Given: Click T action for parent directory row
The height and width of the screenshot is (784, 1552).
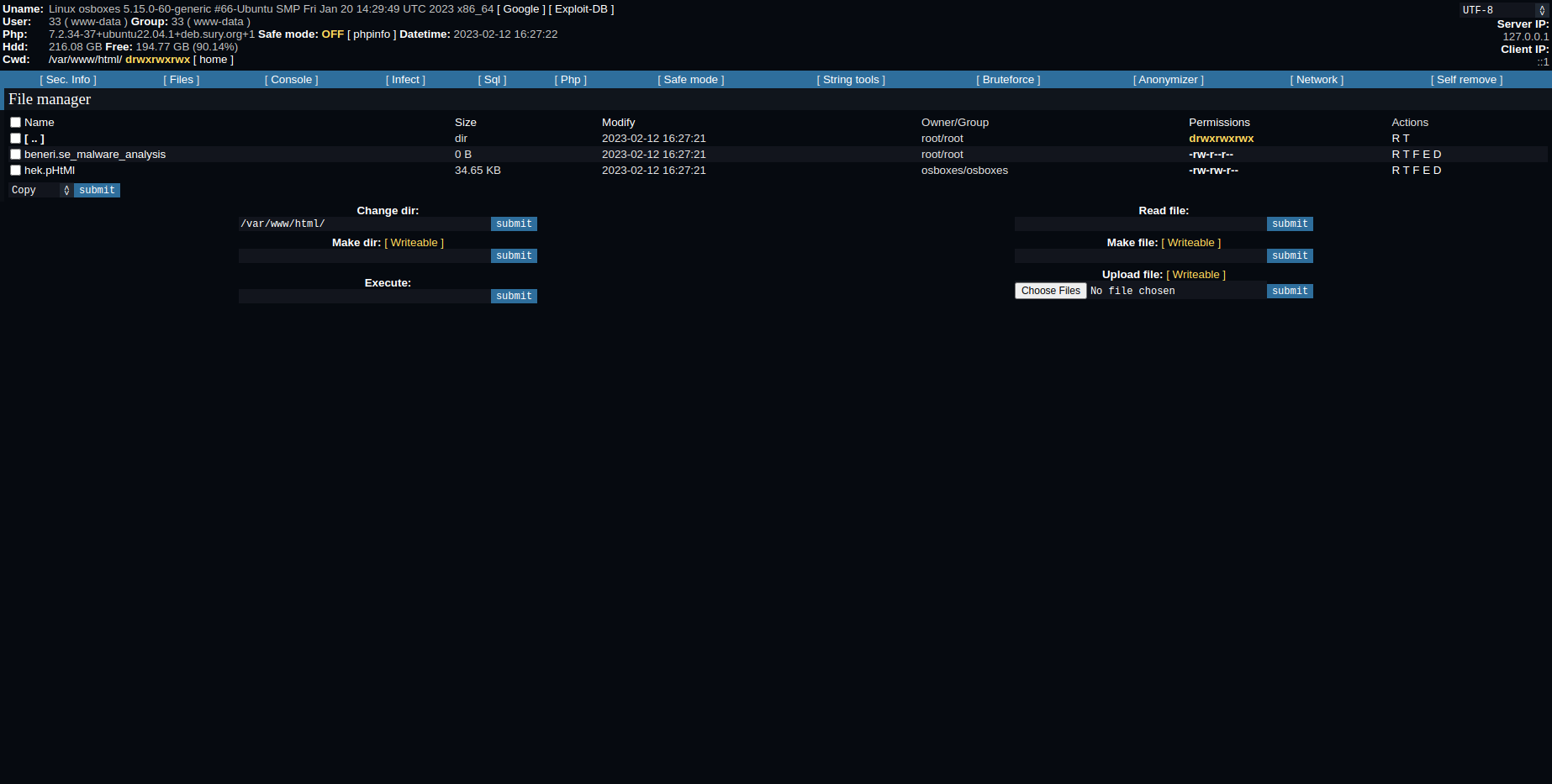Looking at the screenshot, I should coord(1407,139).
